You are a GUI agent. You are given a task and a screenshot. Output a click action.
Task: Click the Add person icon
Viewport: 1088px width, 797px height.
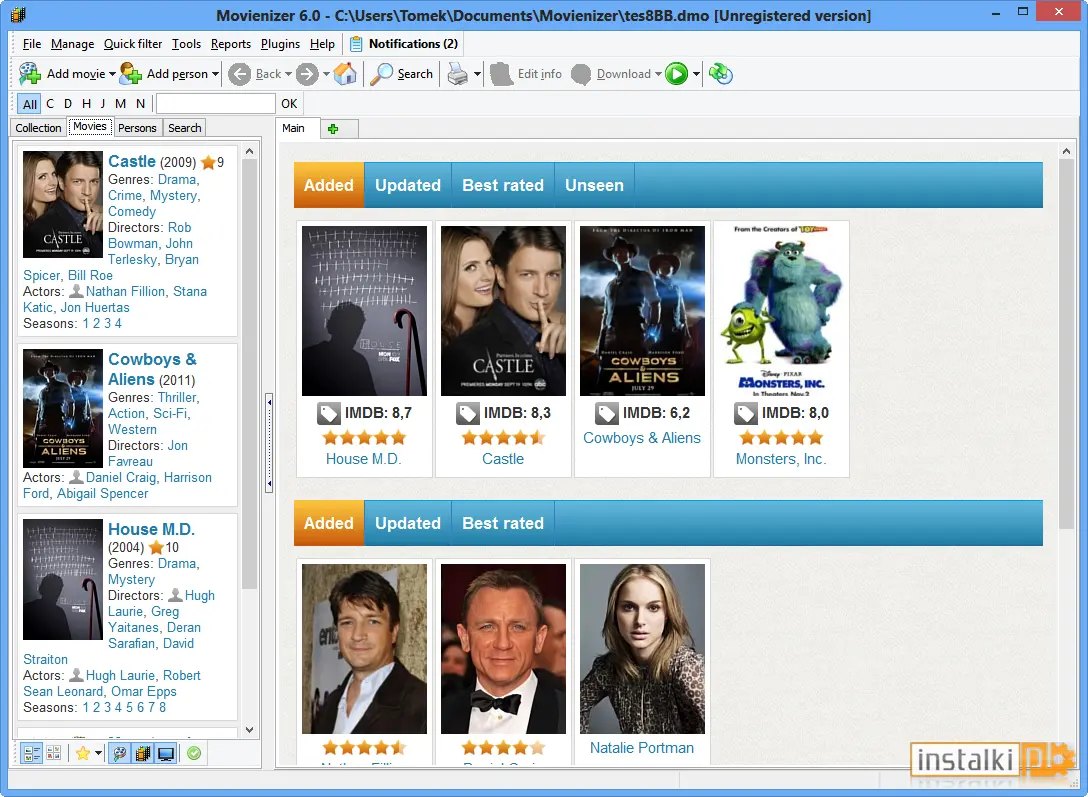(x=130, y=74)
